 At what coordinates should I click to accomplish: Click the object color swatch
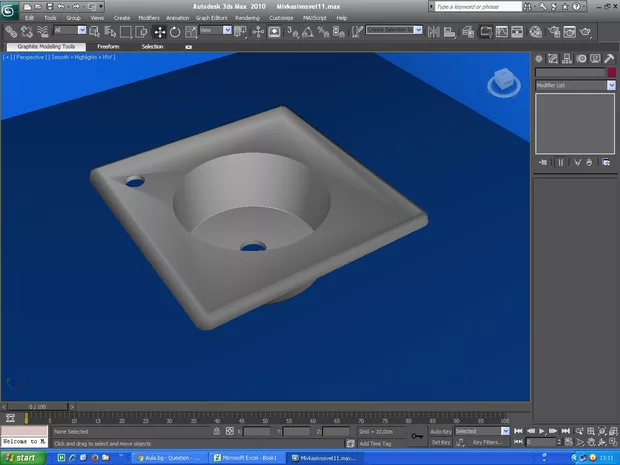(x=611, y=72)
